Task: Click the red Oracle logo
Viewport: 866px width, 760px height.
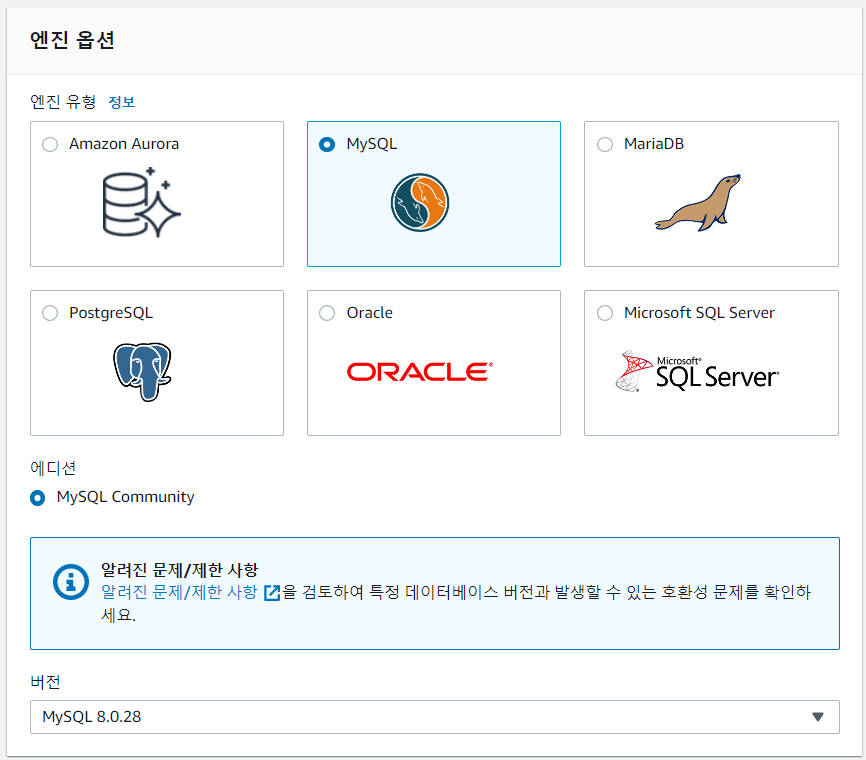Action: (420, 372)
